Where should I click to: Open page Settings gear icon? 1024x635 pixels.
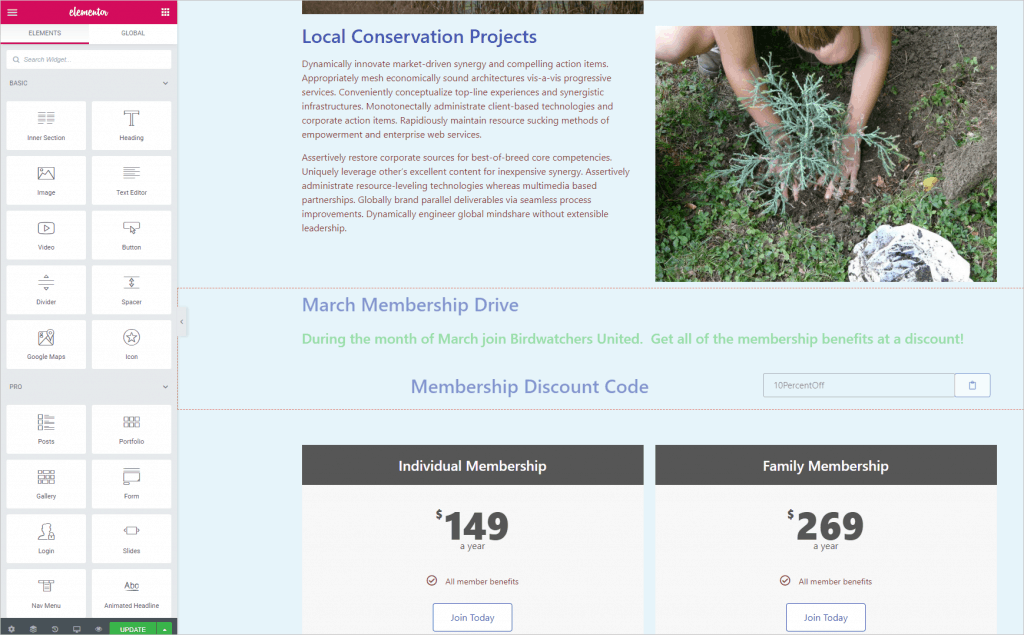pyautogui.click(x=12, y=629)
